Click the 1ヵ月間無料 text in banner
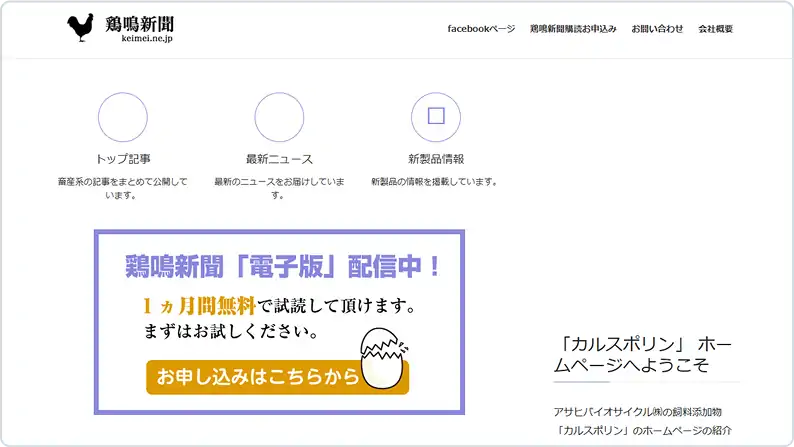The width and height of the screenshot is (794, 447). pyautogui.click(x=199, y=305)
